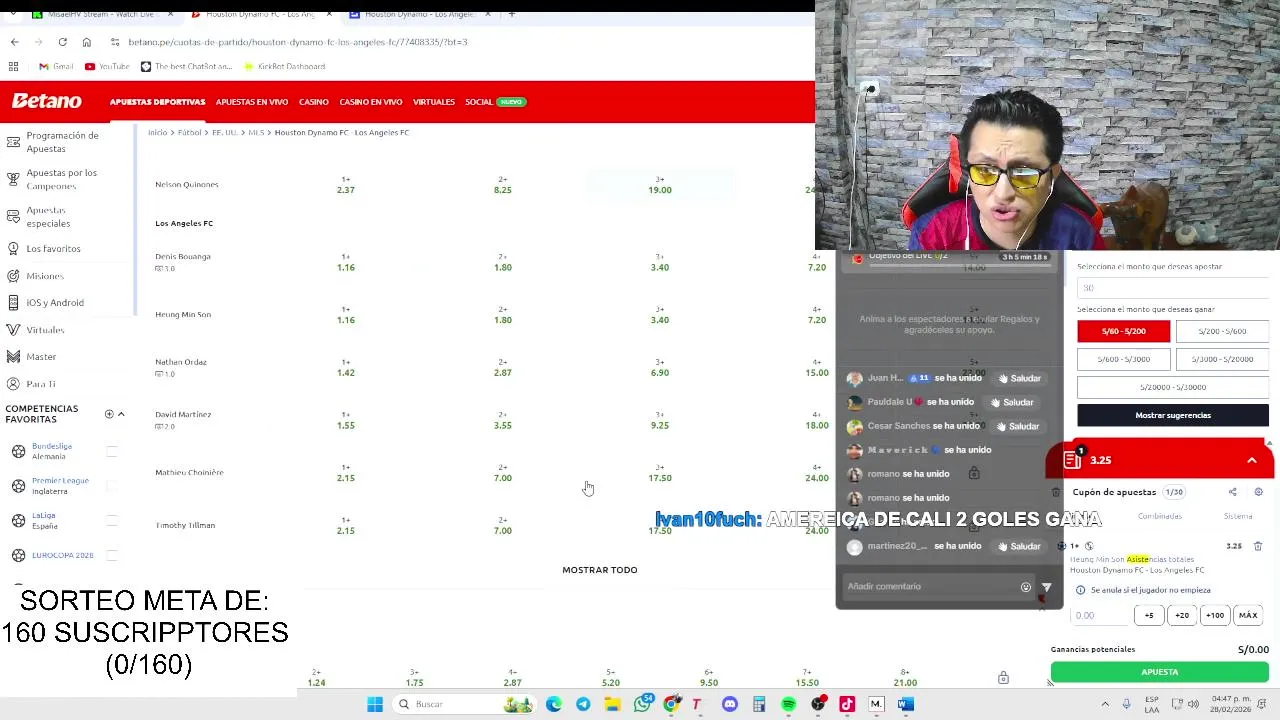Screen dimensions: 1280x720
Task: Click Saludar next to Juan H
Action: click(x=1020, y=378)
